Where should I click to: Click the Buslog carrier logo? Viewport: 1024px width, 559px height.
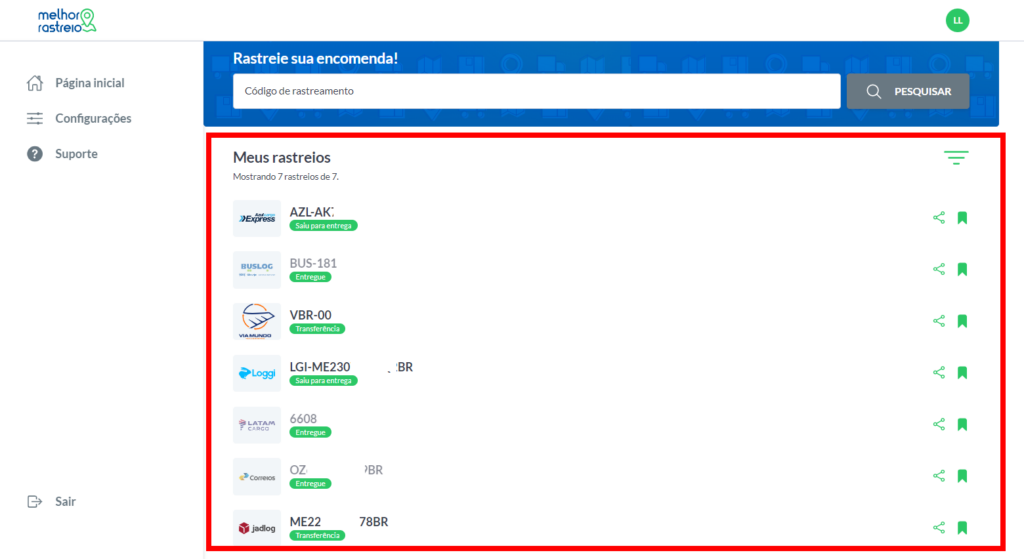[x=257, y=270]
